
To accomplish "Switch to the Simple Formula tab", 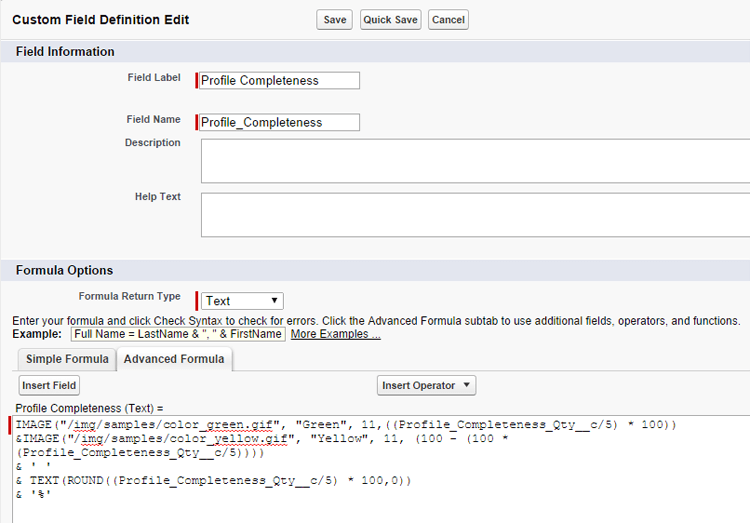I will tap(66, 359).
